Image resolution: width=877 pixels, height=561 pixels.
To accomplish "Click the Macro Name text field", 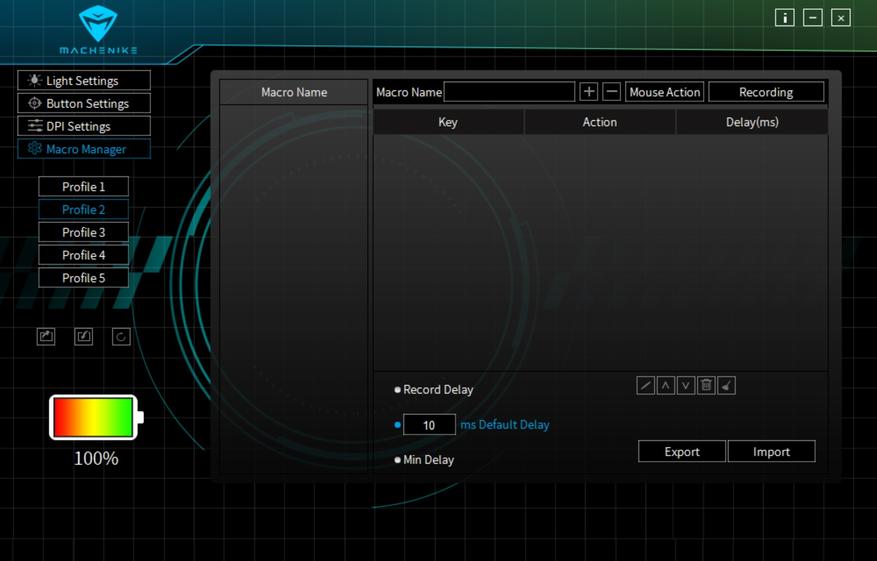I will (x=509, y=92).
